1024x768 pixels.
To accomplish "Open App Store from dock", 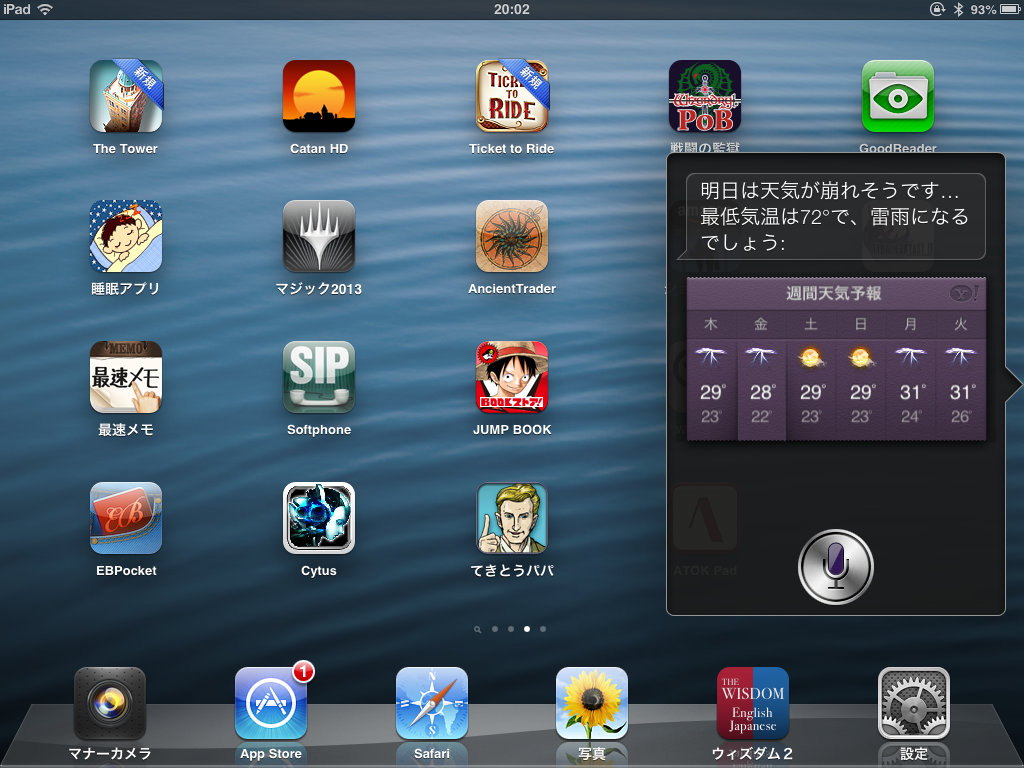I will (x=271, y=703).
